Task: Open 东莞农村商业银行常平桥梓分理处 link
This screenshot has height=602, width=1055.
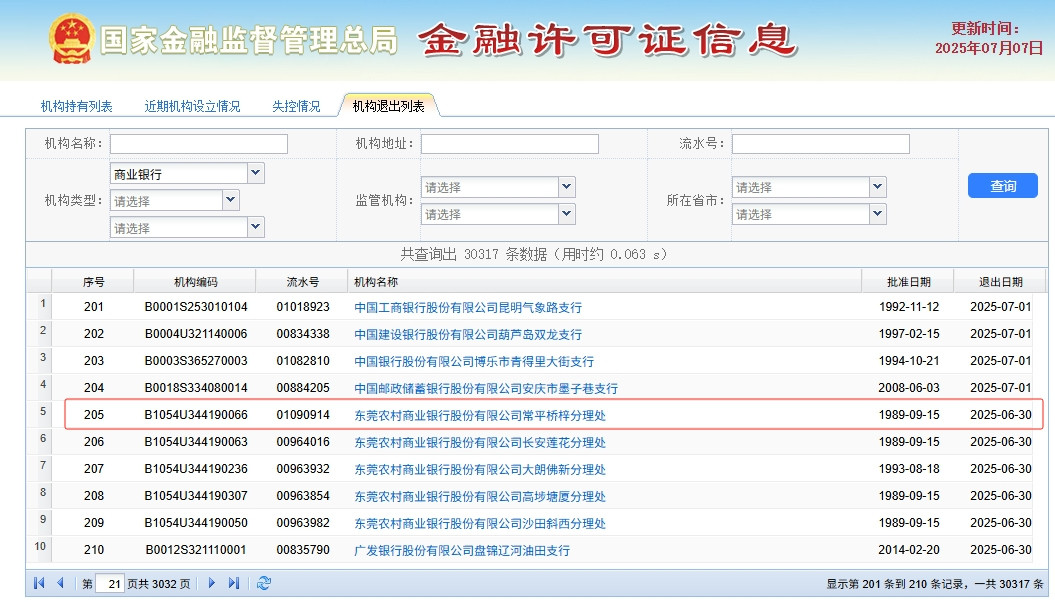Action: click(480, 415)
